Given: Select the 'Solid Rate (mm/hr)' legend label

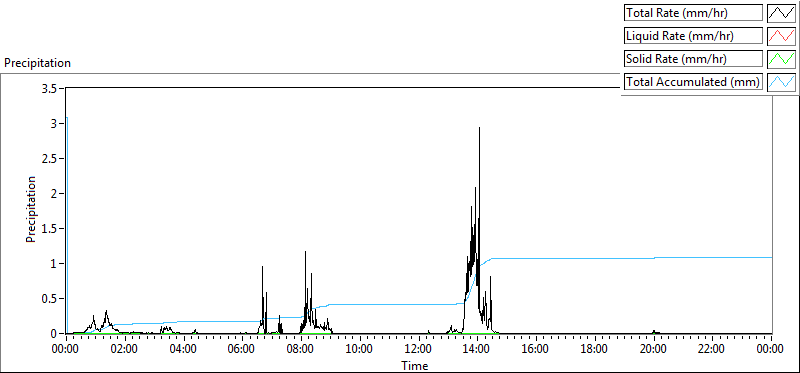Looking at the screenshot, I should click(x=693, y=59).
